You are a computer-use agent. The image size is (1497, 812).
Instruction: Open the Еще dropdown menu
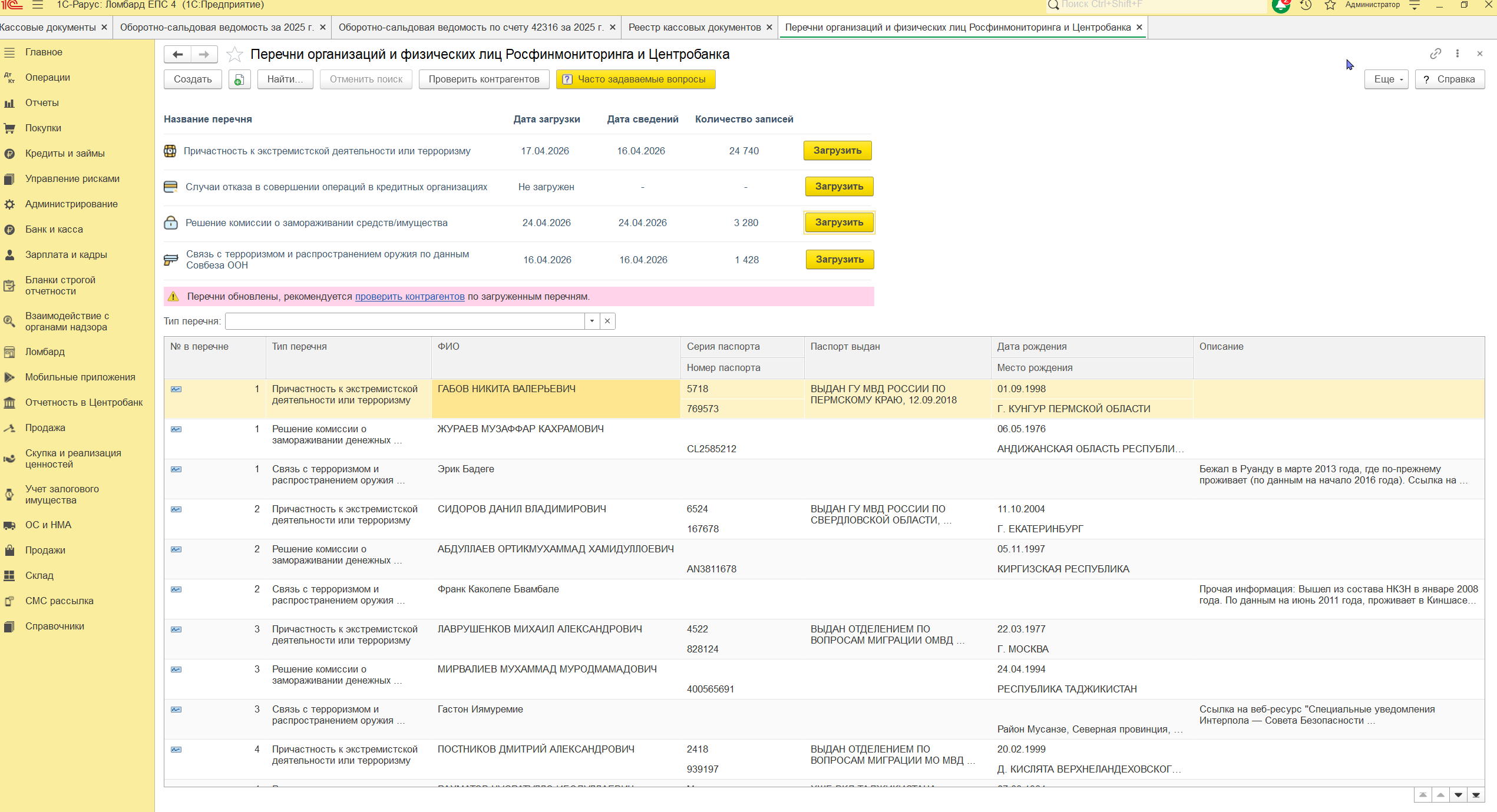click(1386, 79)
